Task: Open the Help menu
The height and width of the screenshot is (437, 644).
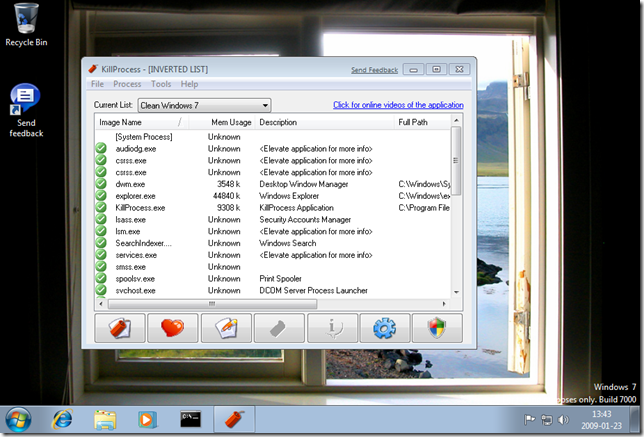Action: click(189, 84)
